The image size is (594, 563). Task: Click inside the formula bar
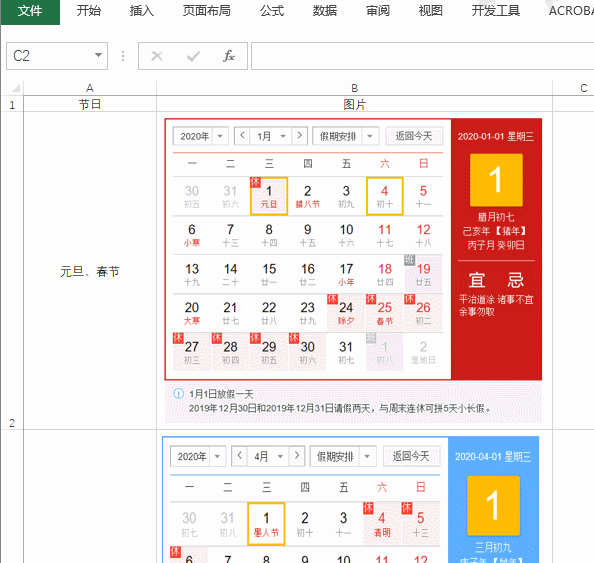coord(422,56)
